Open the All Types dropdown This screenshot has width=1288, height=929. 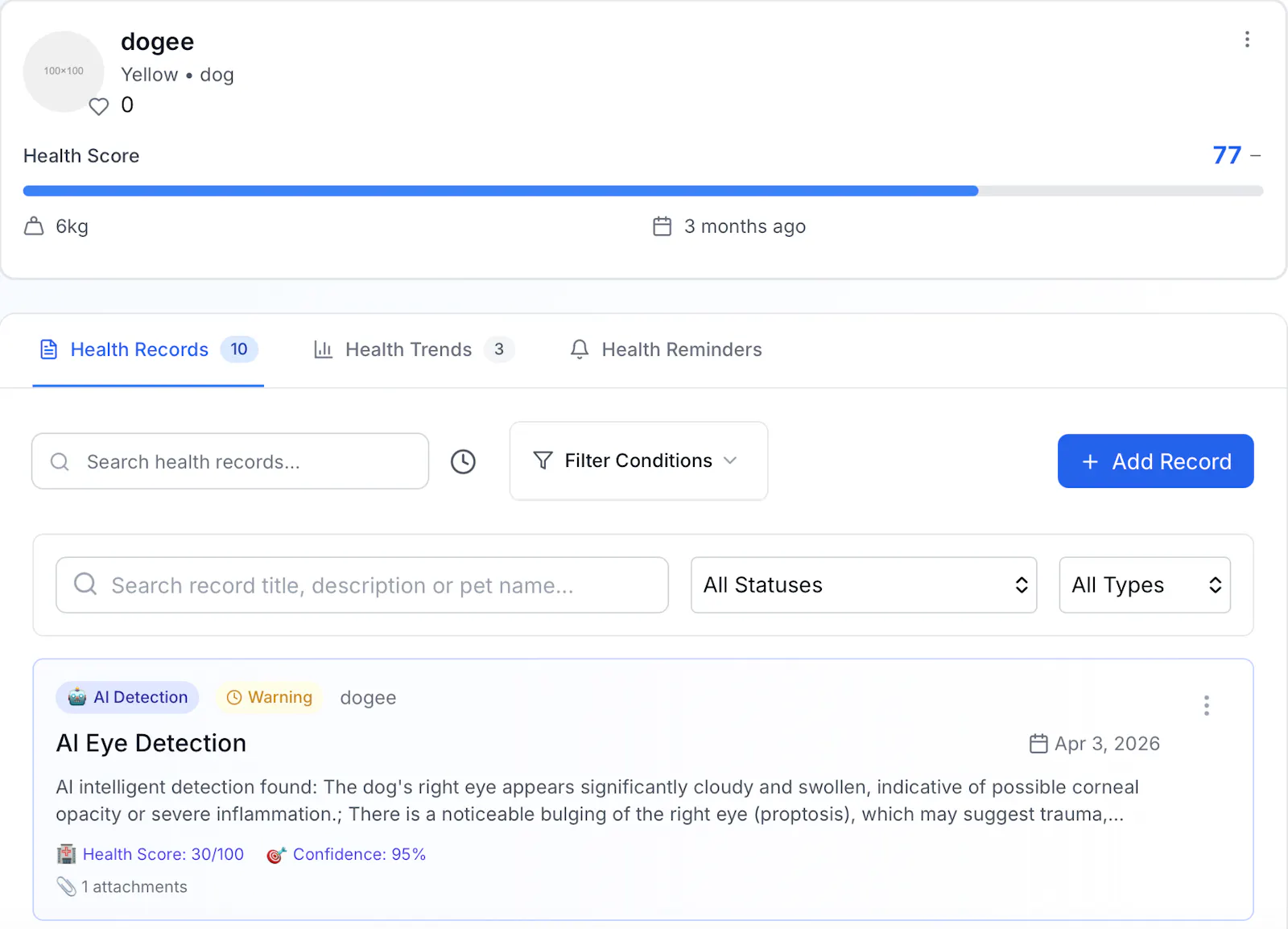[x=1145, y=585]
